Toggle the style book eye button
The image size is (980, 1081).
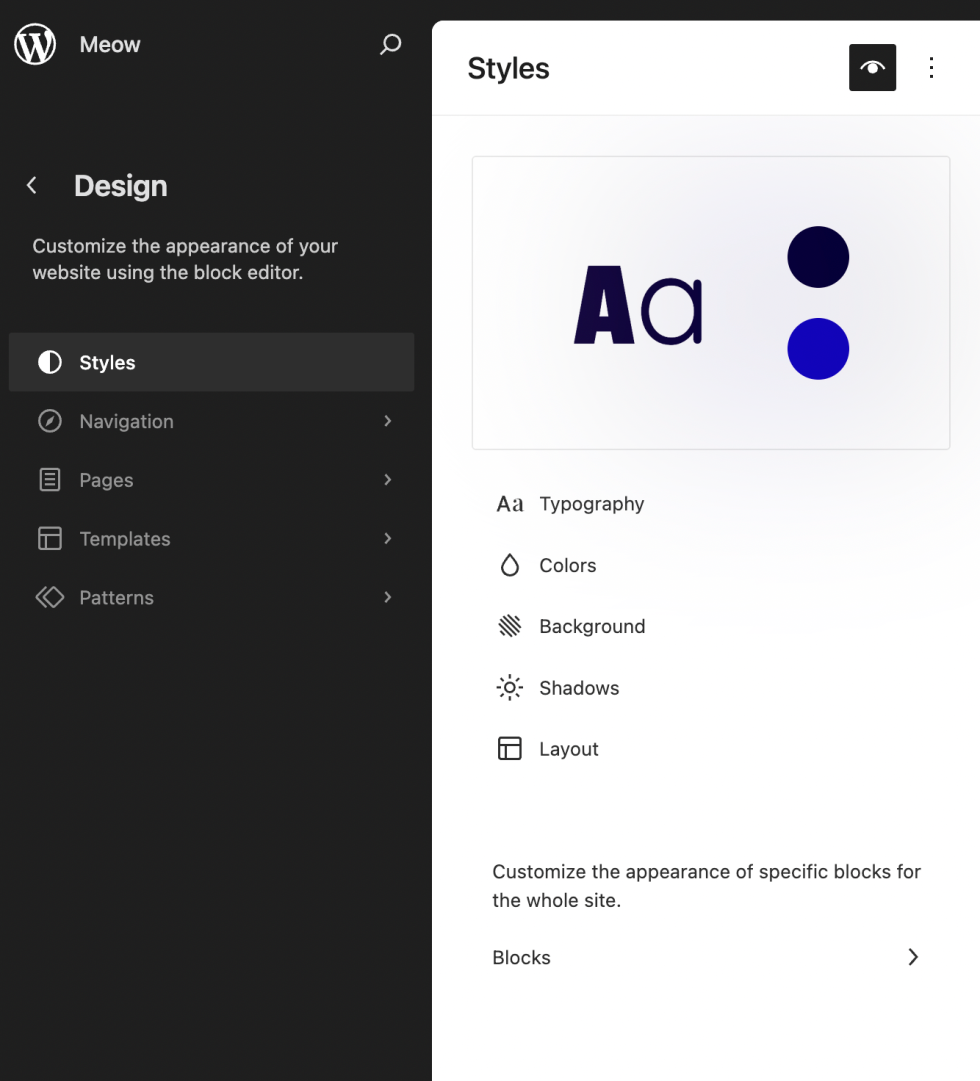(872, 68)
